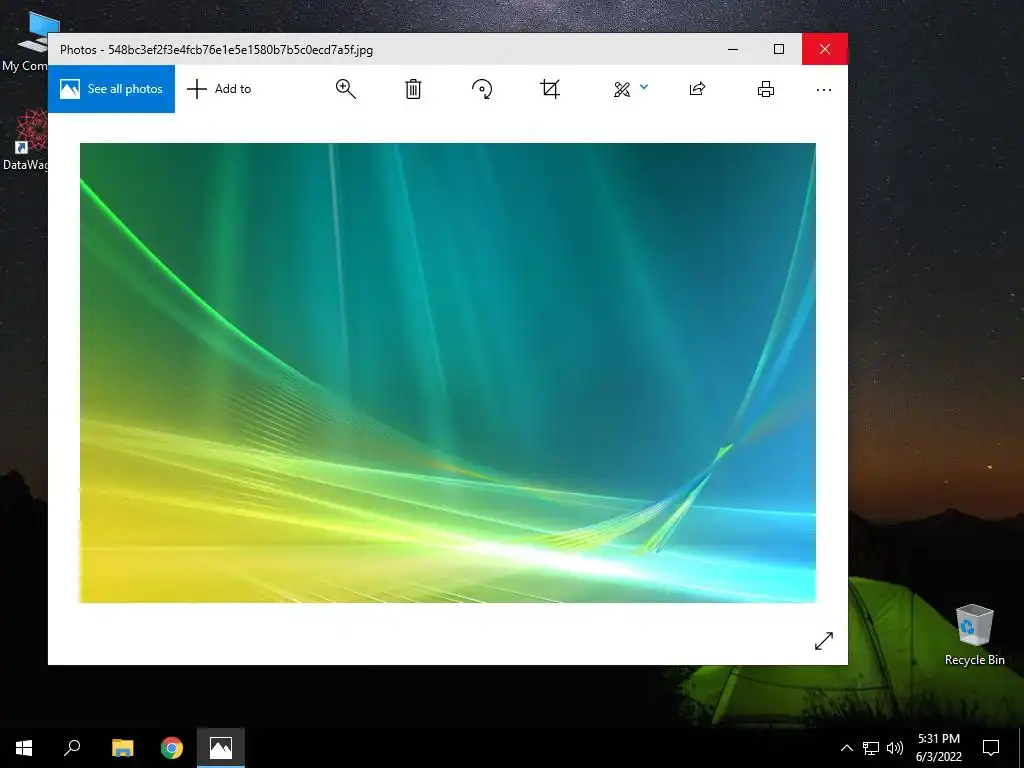Expand the Edit & Create dropdown arrow
This screenshot has width=1024, height=768.
pos(644,87)
